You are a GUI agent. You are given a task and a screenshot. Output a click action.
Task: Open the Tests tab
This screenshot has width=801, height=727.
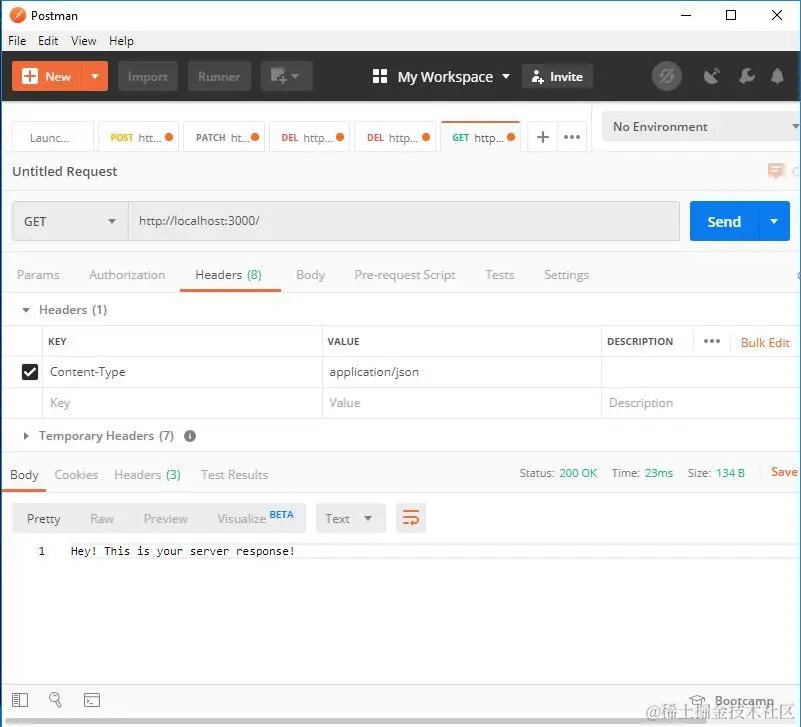pos(500,275)
